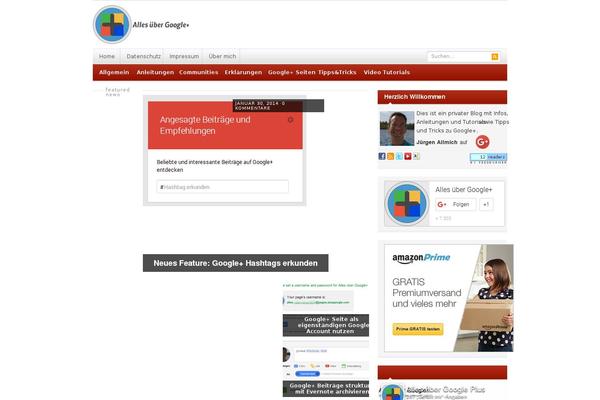Select the Anleitungen category
Viewport: 600px width, 400px height.
[155, 72]
